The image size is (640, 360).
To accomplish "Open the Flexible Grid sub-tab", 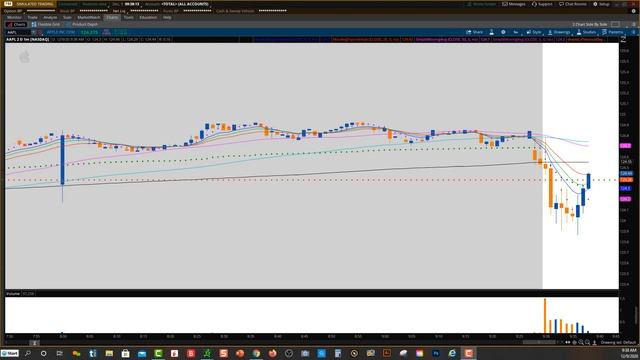I will click(46, 24).
